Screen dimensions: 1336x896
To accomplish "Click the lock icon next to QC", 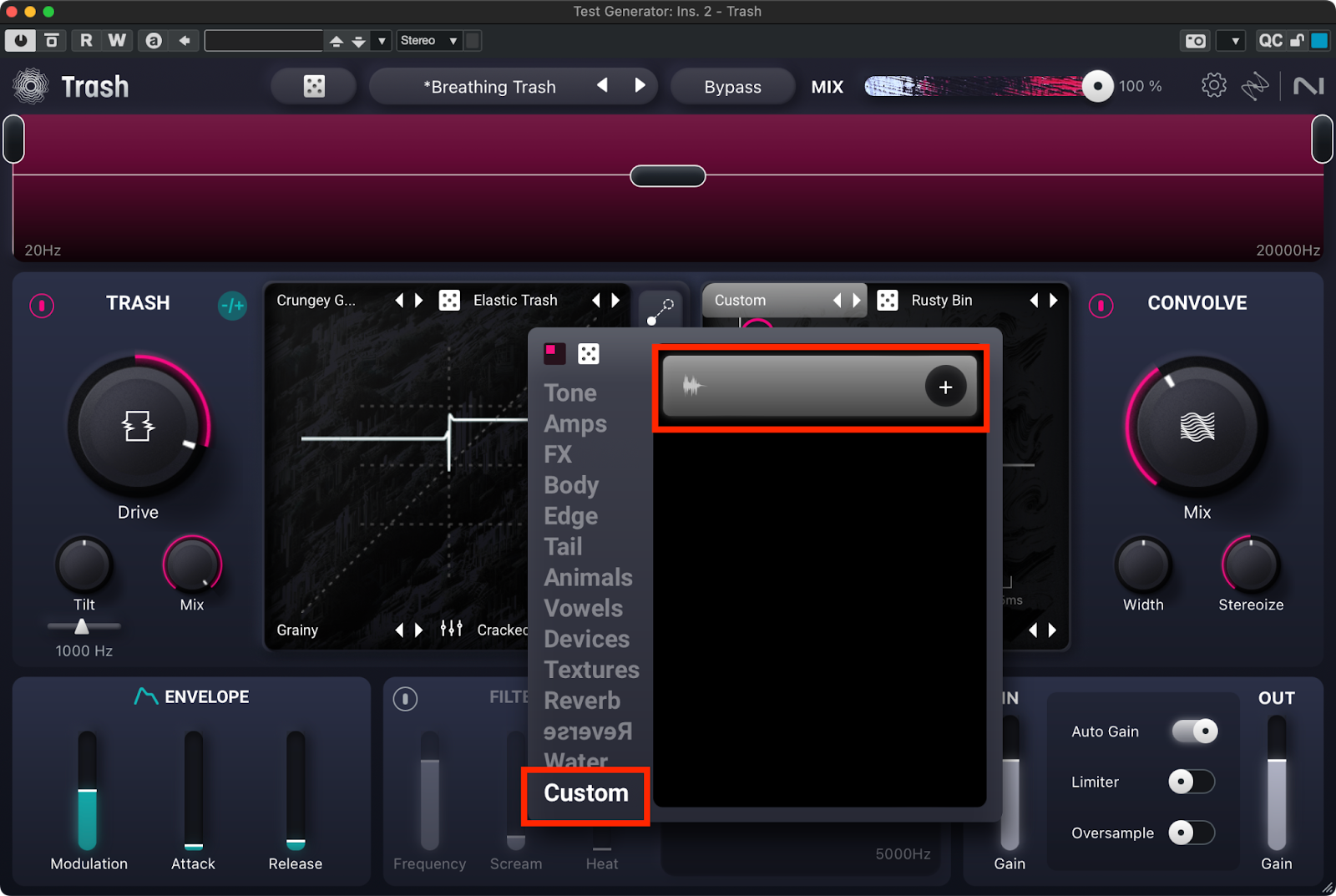I will click(x=1297, y=40).
